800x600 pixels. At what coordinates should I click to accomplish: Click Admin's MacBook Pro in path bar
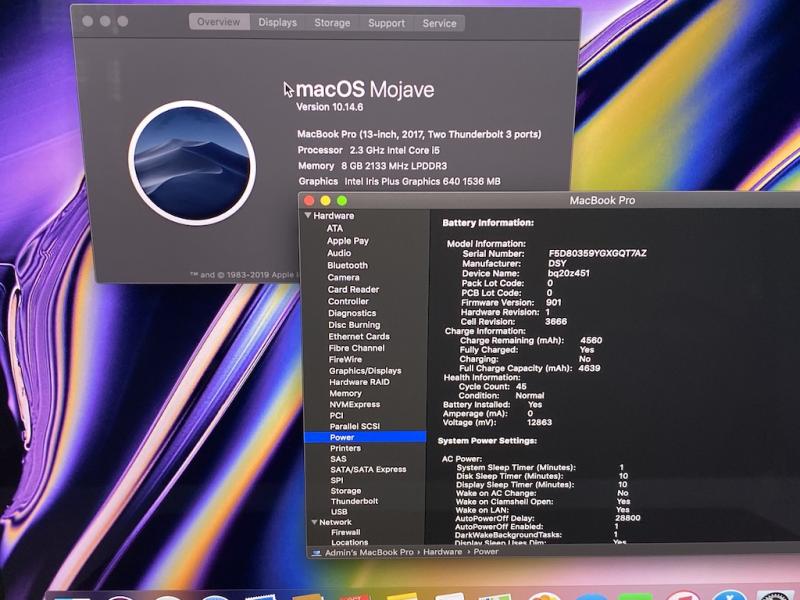[x=369, y=553]
